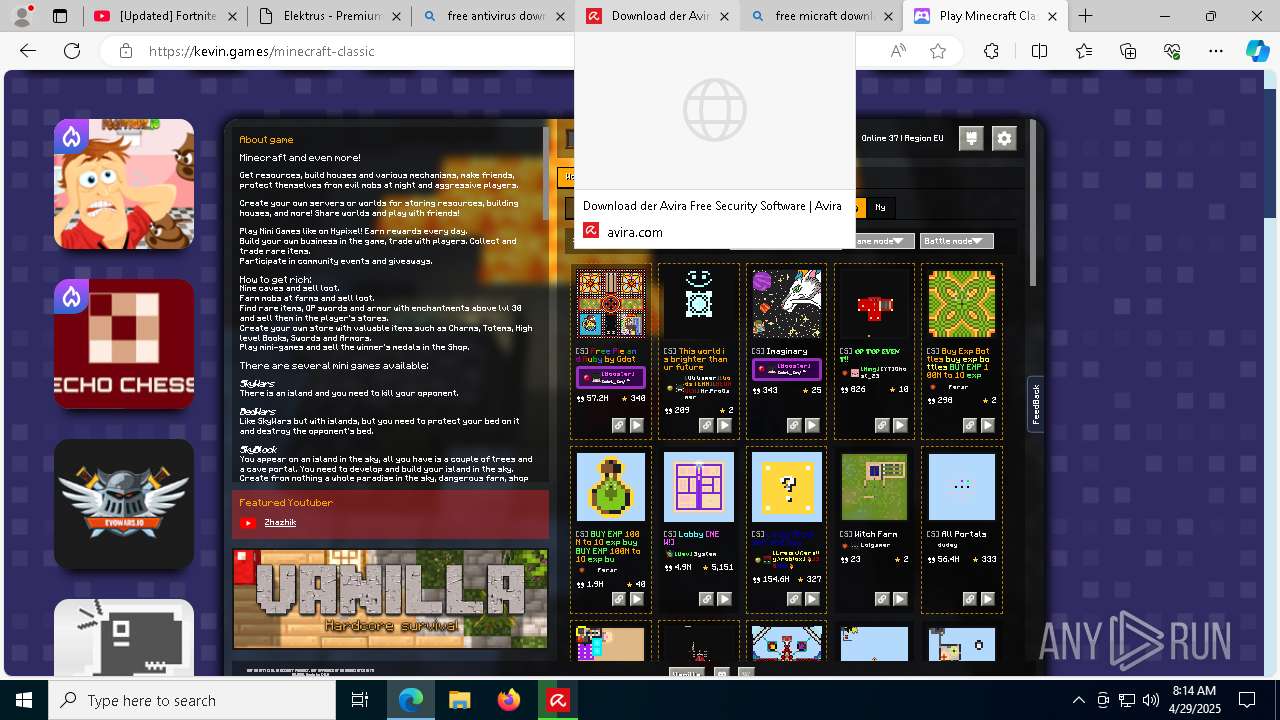Open File Explorer from taskbar

[x=460, y=700]
